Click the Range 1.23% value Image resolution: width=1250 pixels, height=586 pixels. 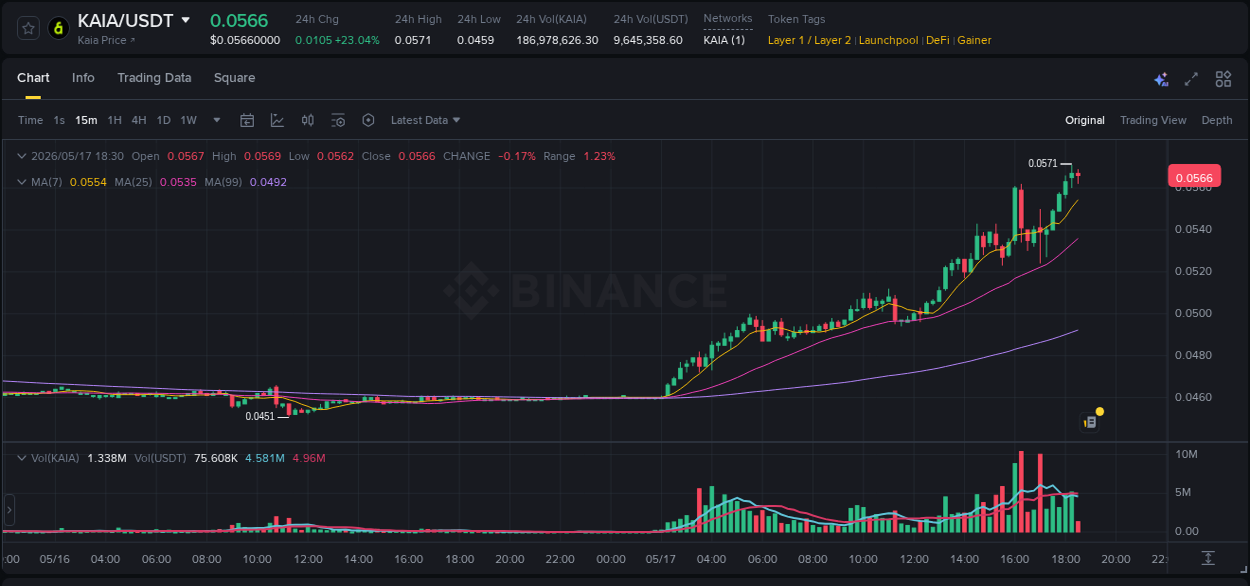click(599, 156)
